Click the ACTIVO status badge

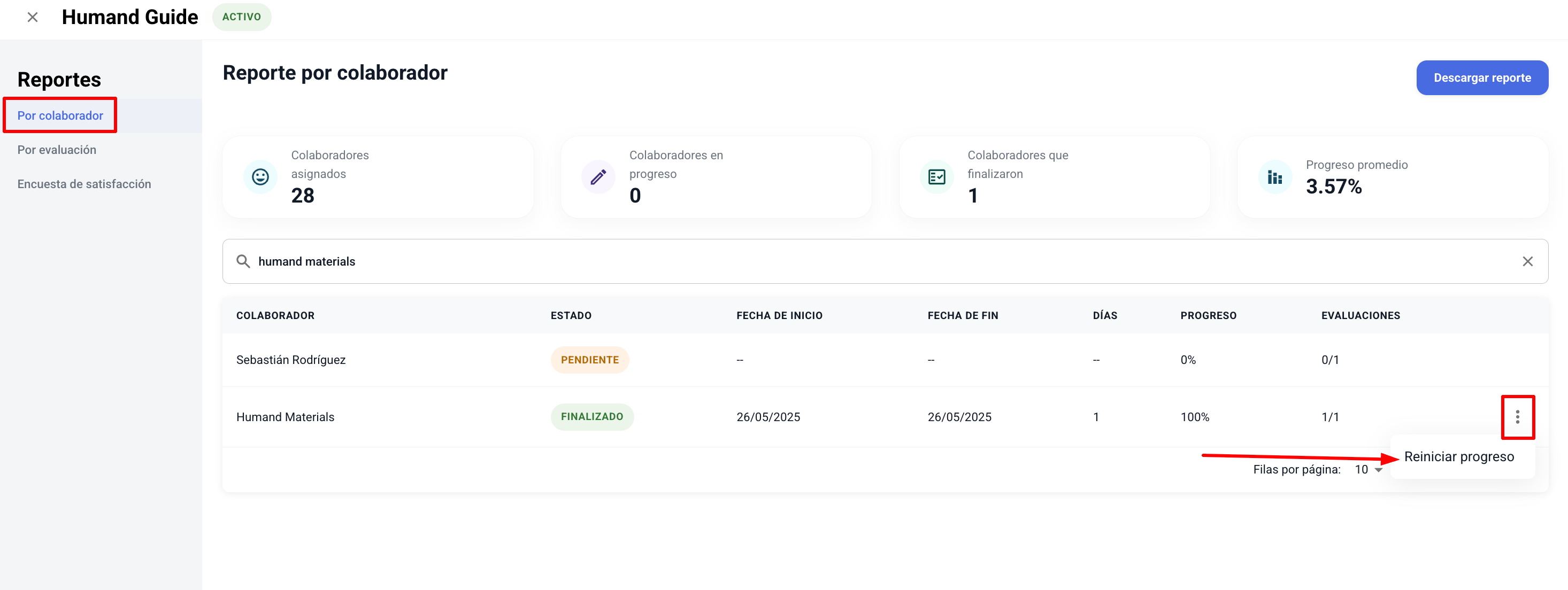(241, 17)
